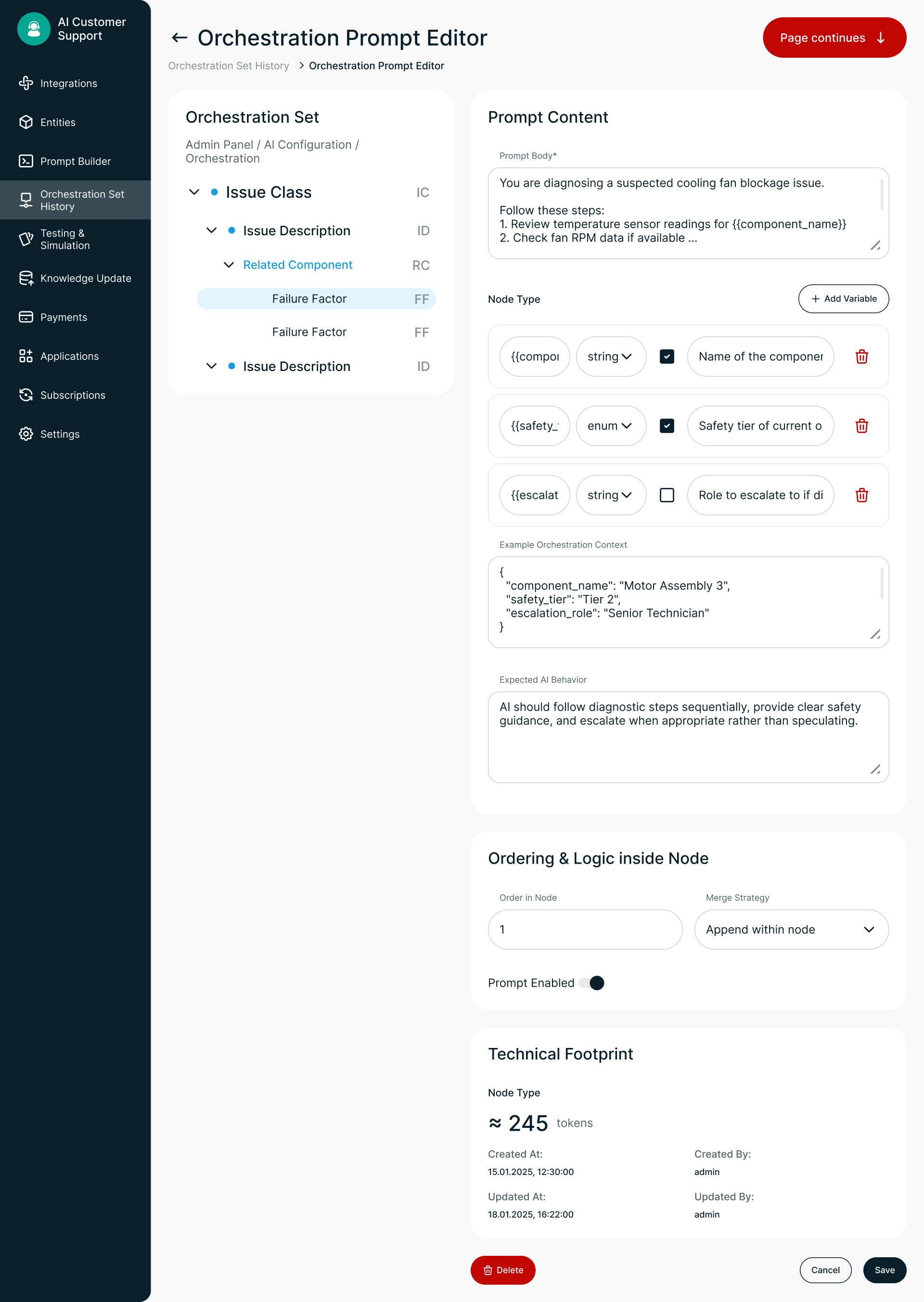
Task: Click the back arrow beside page title
Action: pyautogui.click(x=180, y=38)
